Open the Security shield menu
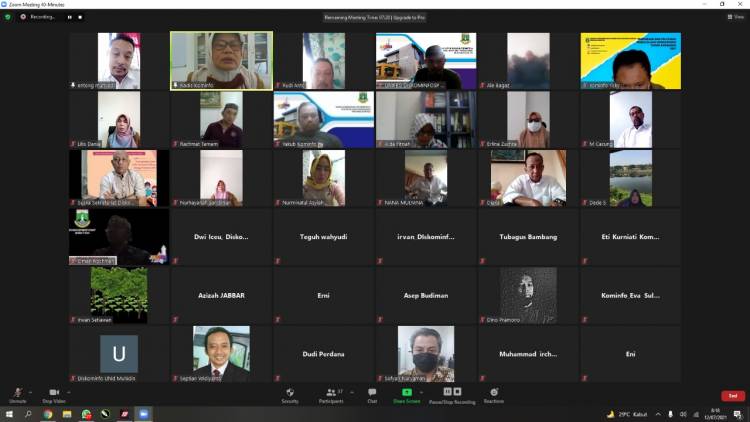The width and height of the screenshot is (750, 422). [x=290, y=395]
